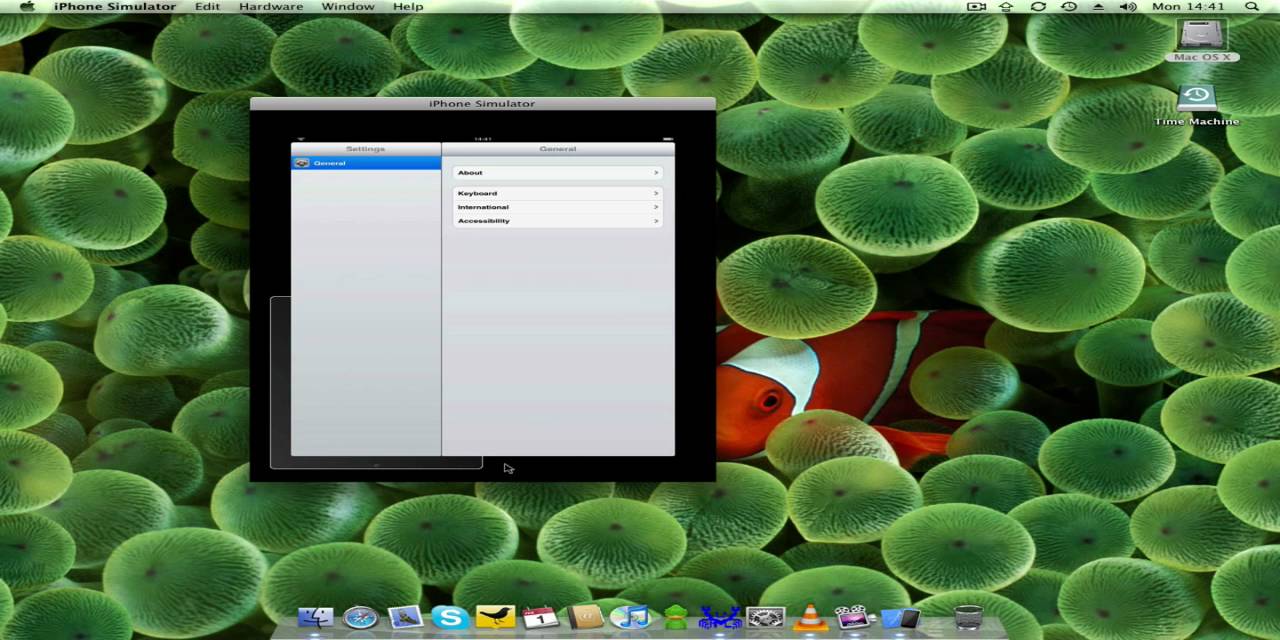Open the yellow bird app in dock
The image size is (1280, 640).
495,617
